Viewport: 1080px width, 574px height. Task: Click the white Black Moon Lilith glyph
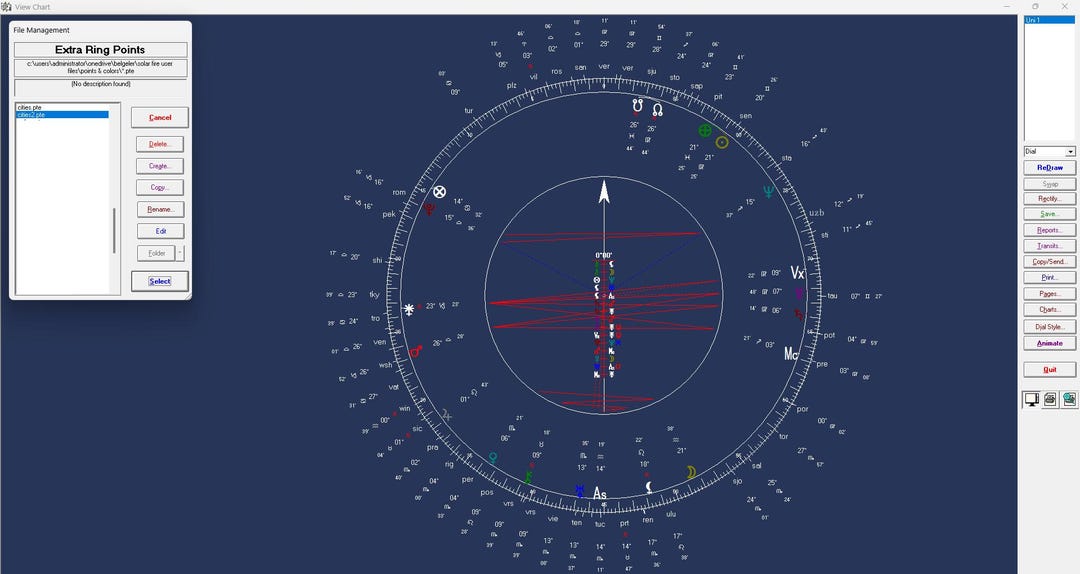tap(649, 488)
